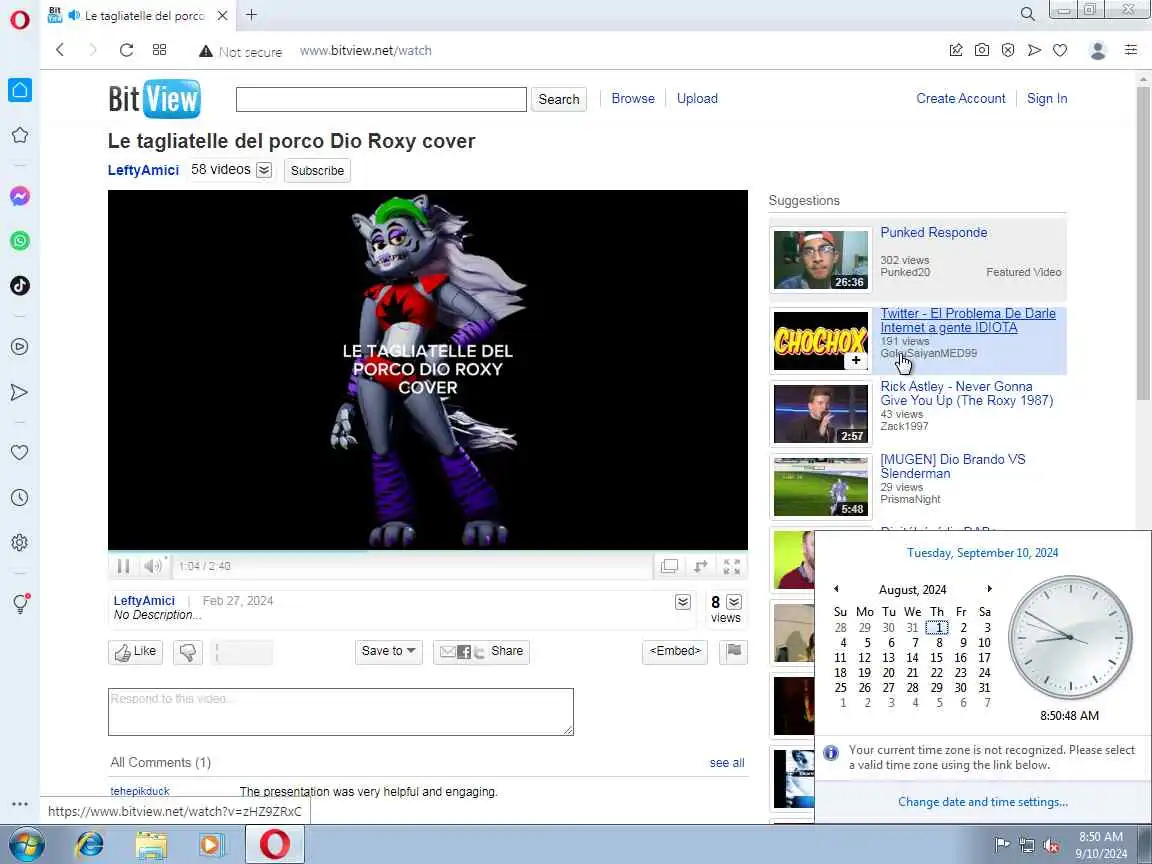The width and height of the screenshot is (1152, 864).
Task: Click the Sign In link
Action: coord(1047,98)
